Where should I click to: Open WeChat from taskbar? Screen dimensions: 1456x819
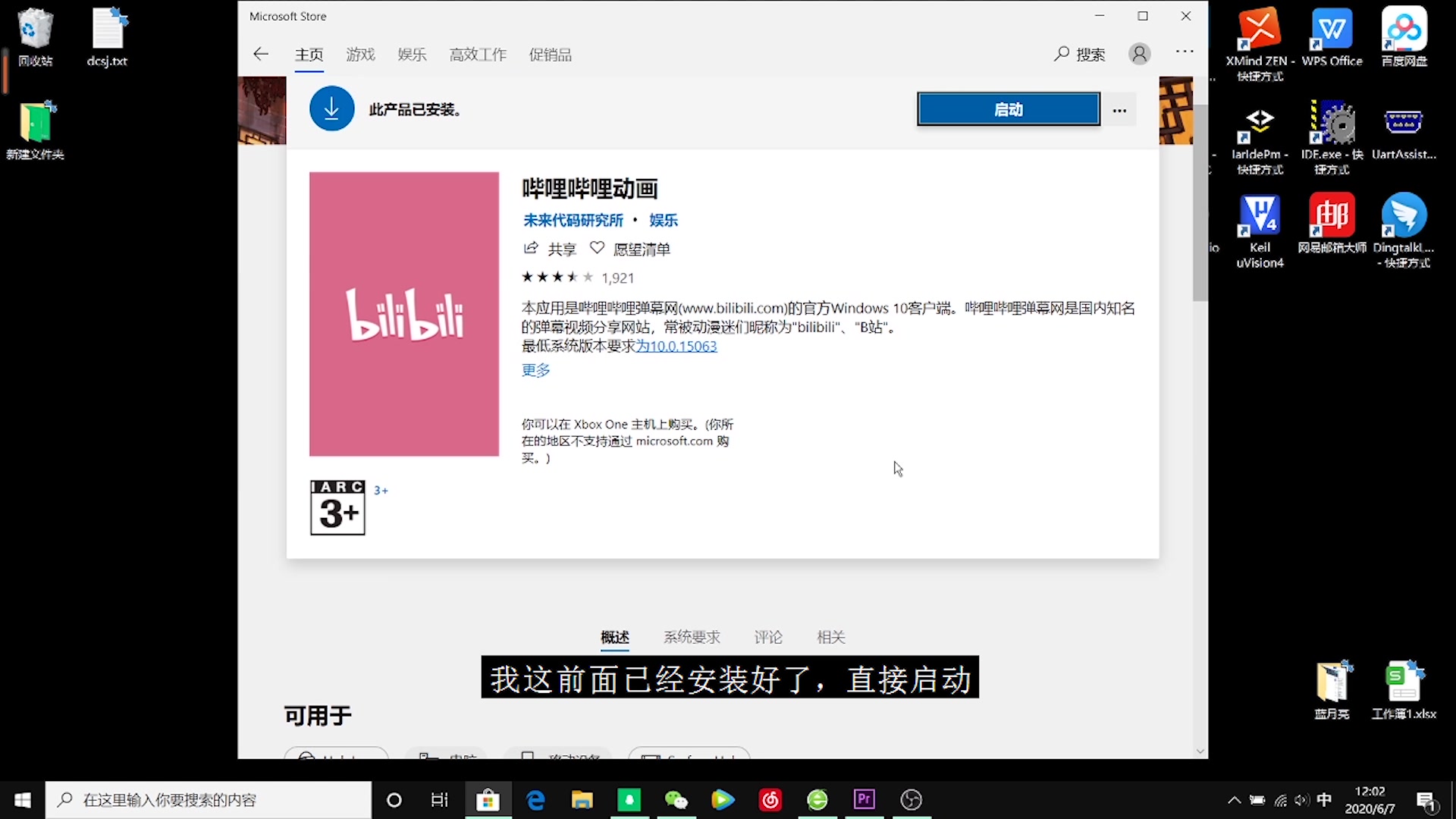click(676, 800)
